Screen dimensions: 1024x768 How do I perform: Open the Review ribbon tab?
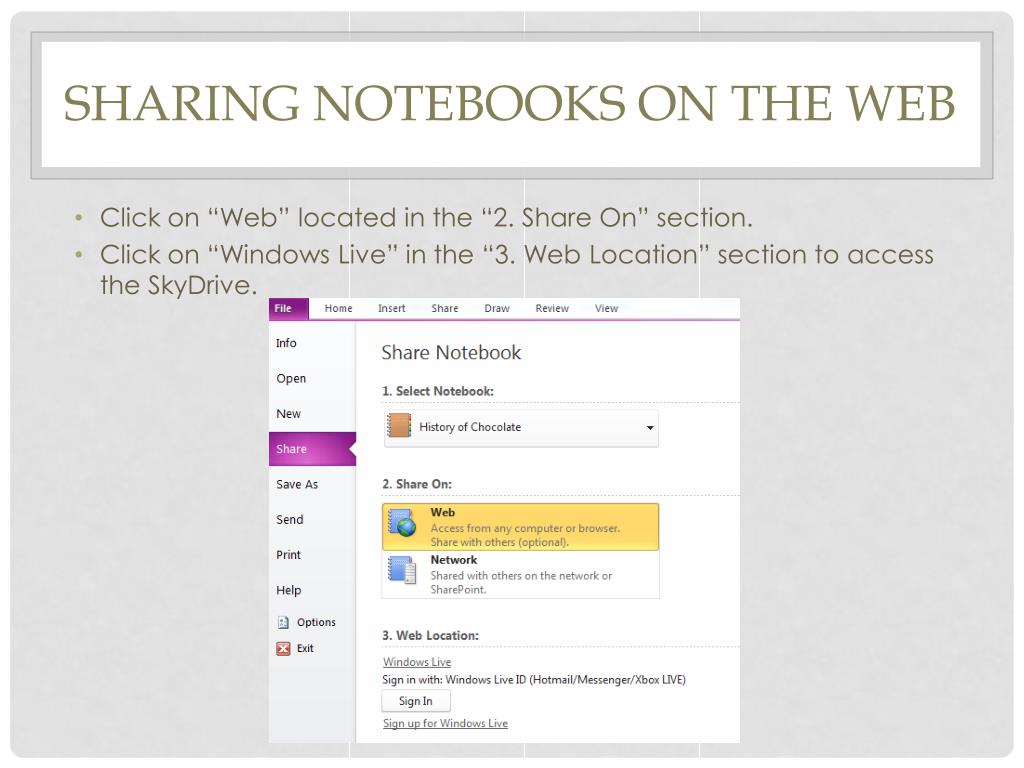tap(552, 308)
